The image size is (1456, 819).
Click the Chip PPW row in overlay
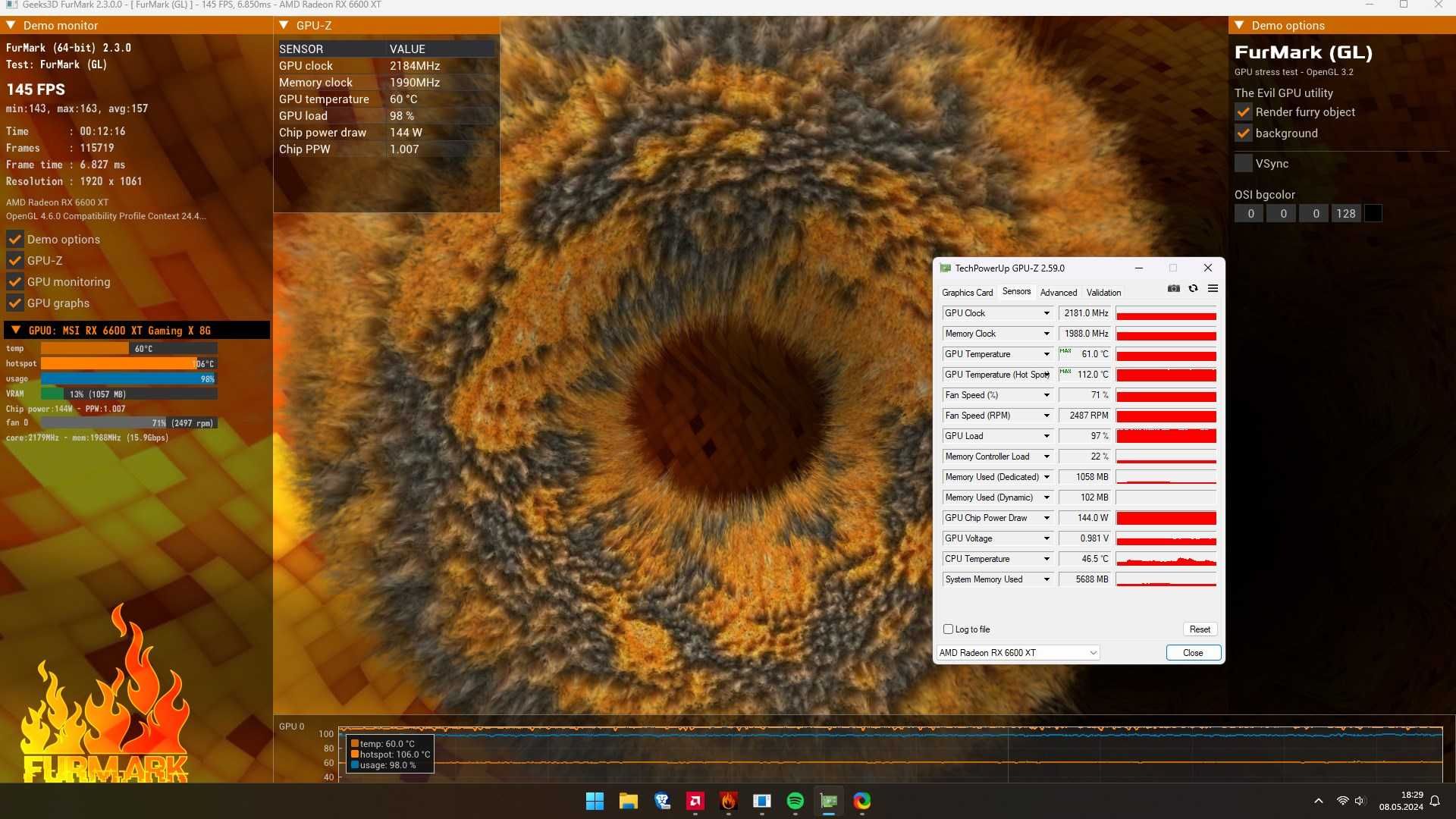pos(387,149)
